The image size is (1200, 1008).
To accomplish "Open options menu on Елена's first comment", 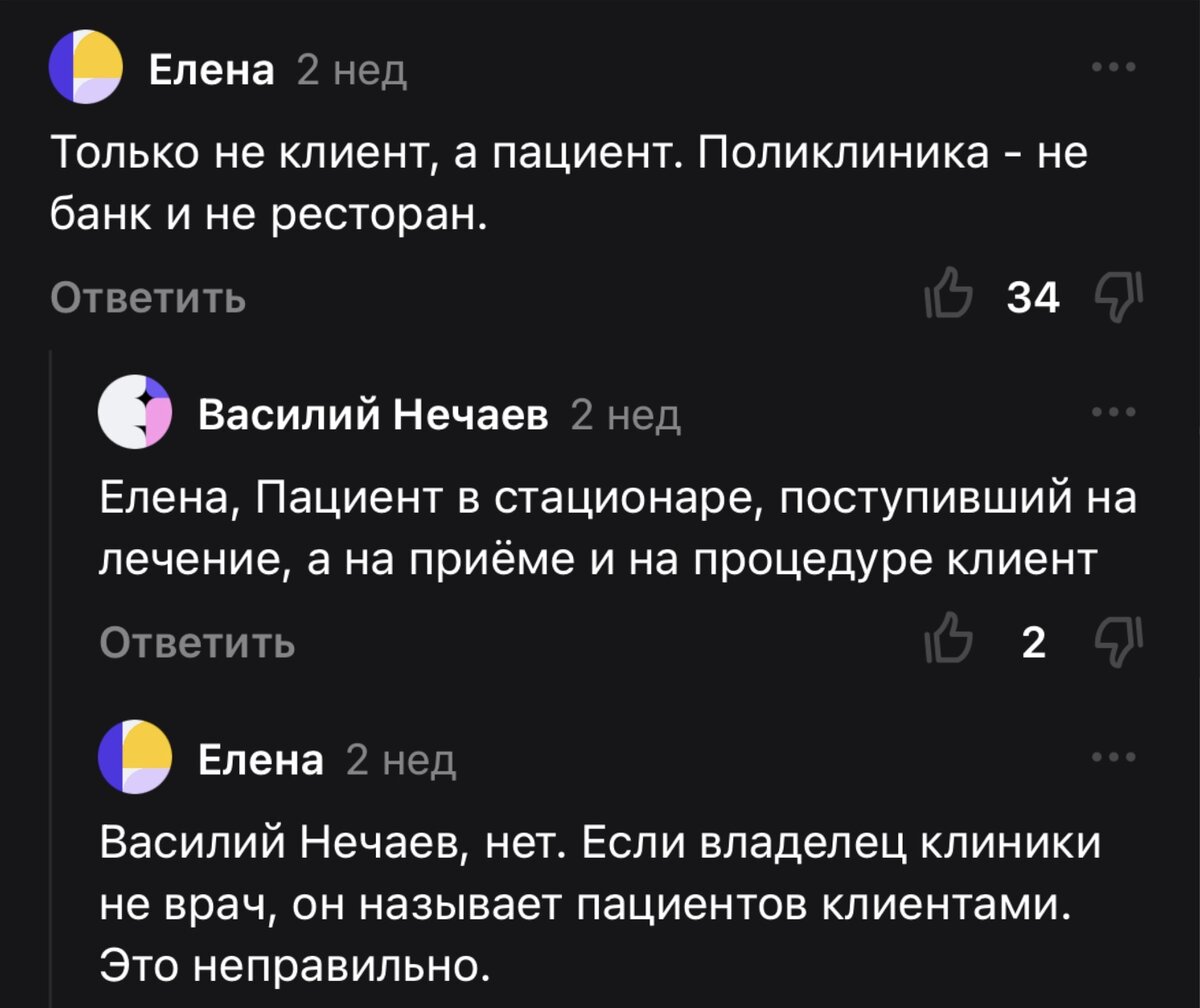I will 1112,66.
